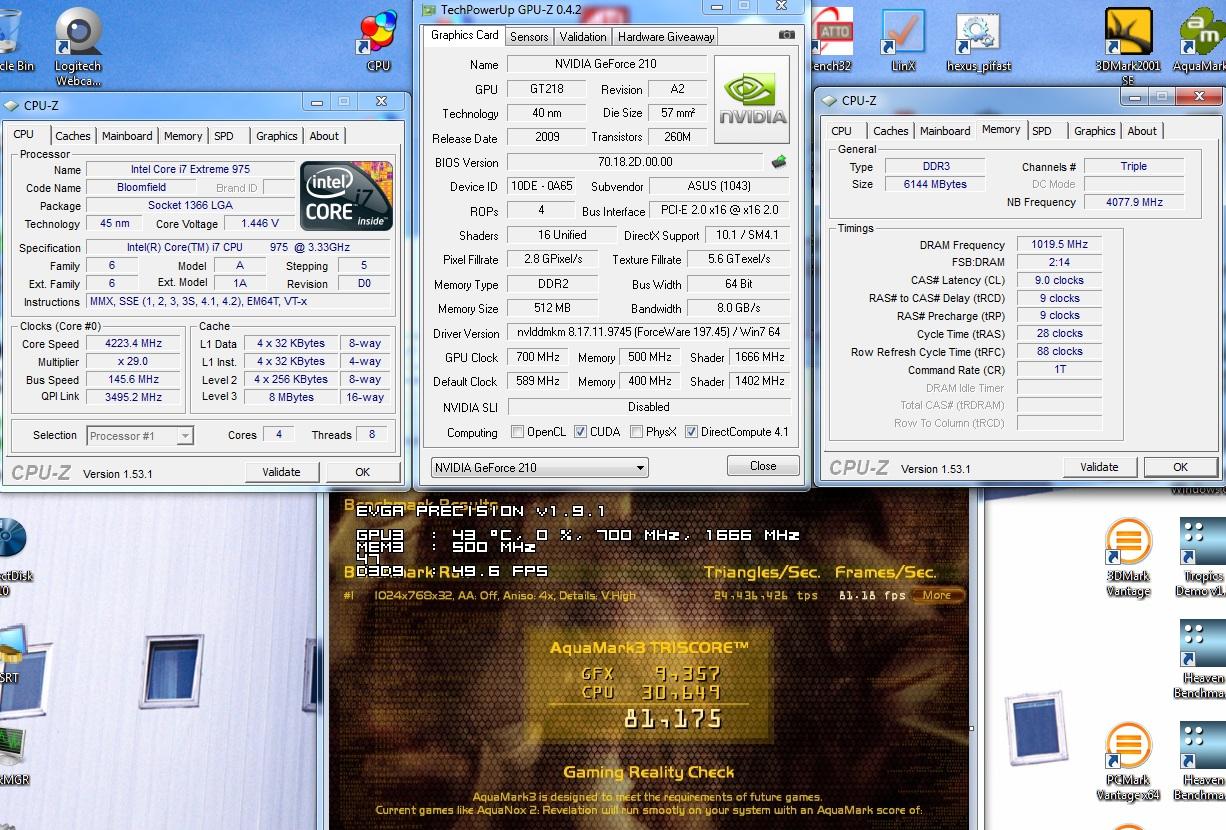Launch Tropics Demo desktop shortcut

coord(1203,557)
